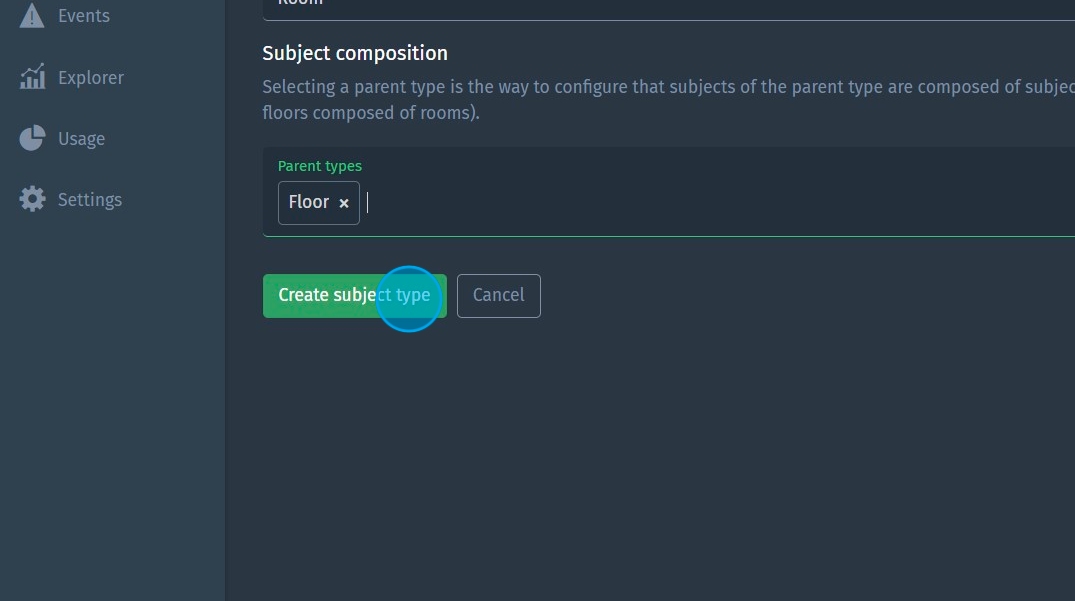Click empty sidebar area below Settings

click(112, 400)
